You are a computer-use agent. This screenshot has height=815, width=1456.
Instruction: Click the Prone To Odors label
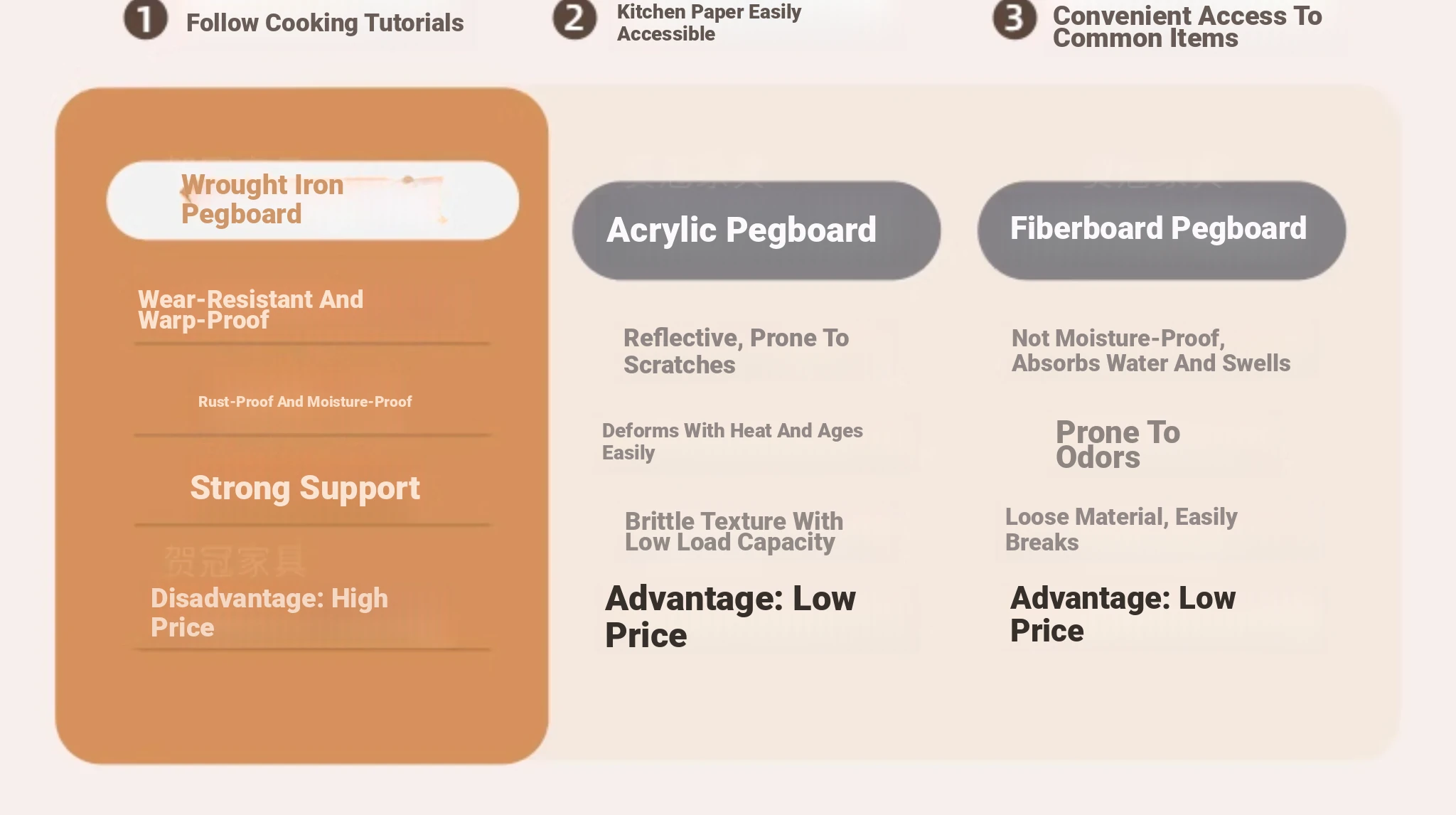(1118, 444)
